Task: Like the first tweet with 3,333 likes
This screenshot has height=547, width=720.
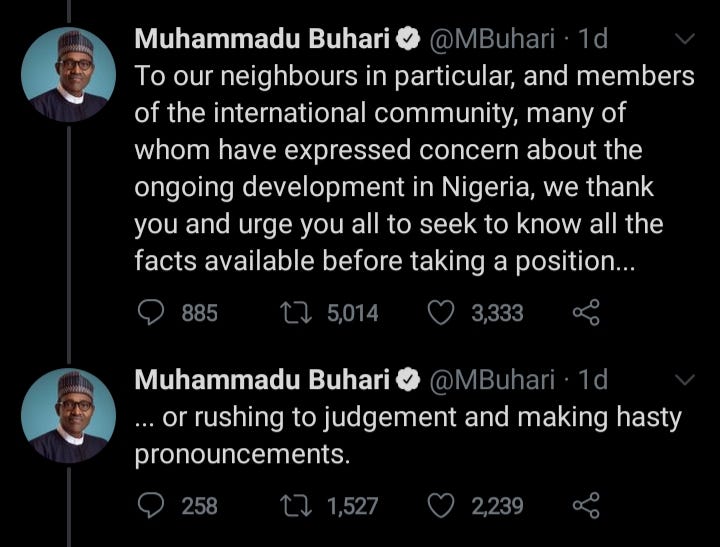Action: click(x=441, y=314)
